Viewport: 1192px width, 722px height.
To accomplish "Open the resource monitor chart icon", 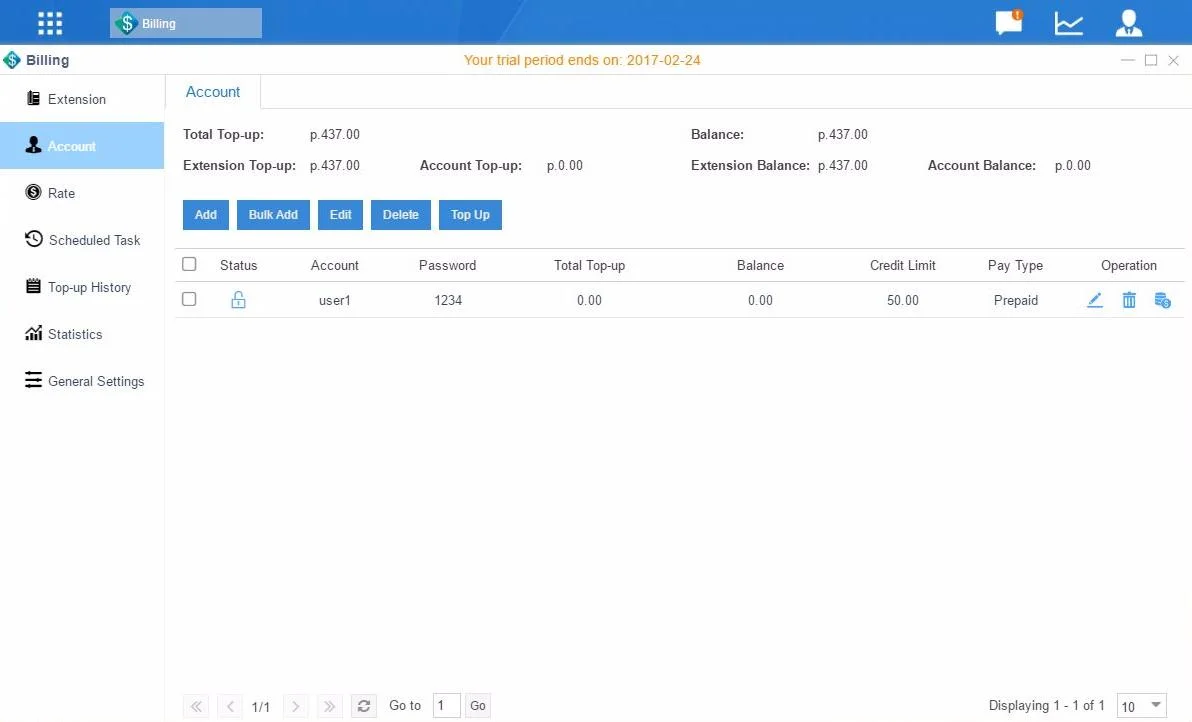I will 1069,23.
